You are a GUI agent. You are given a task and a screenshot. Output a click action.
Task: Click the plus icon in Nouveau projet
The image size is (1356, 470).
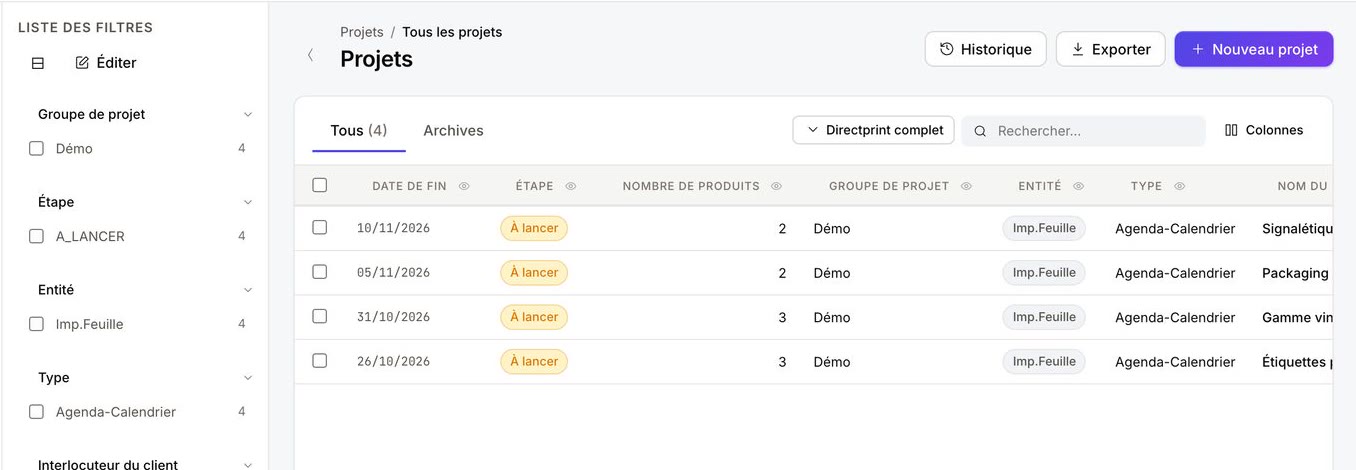[x=1198, y=49]
